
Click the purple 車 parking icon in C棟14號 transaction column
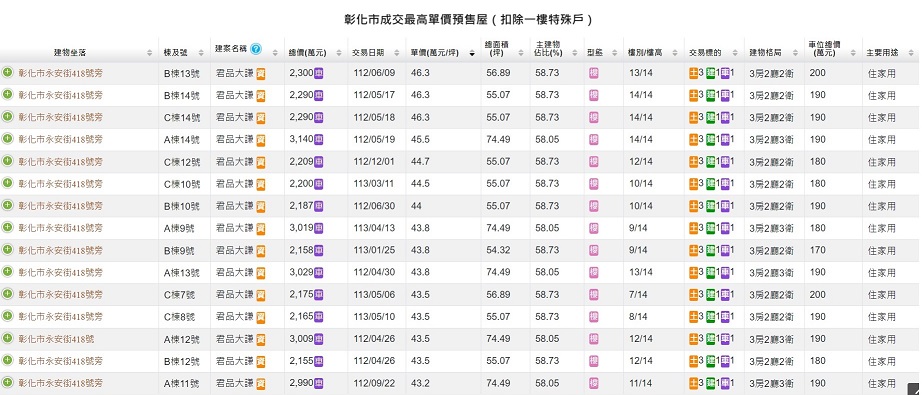(725, 118)
